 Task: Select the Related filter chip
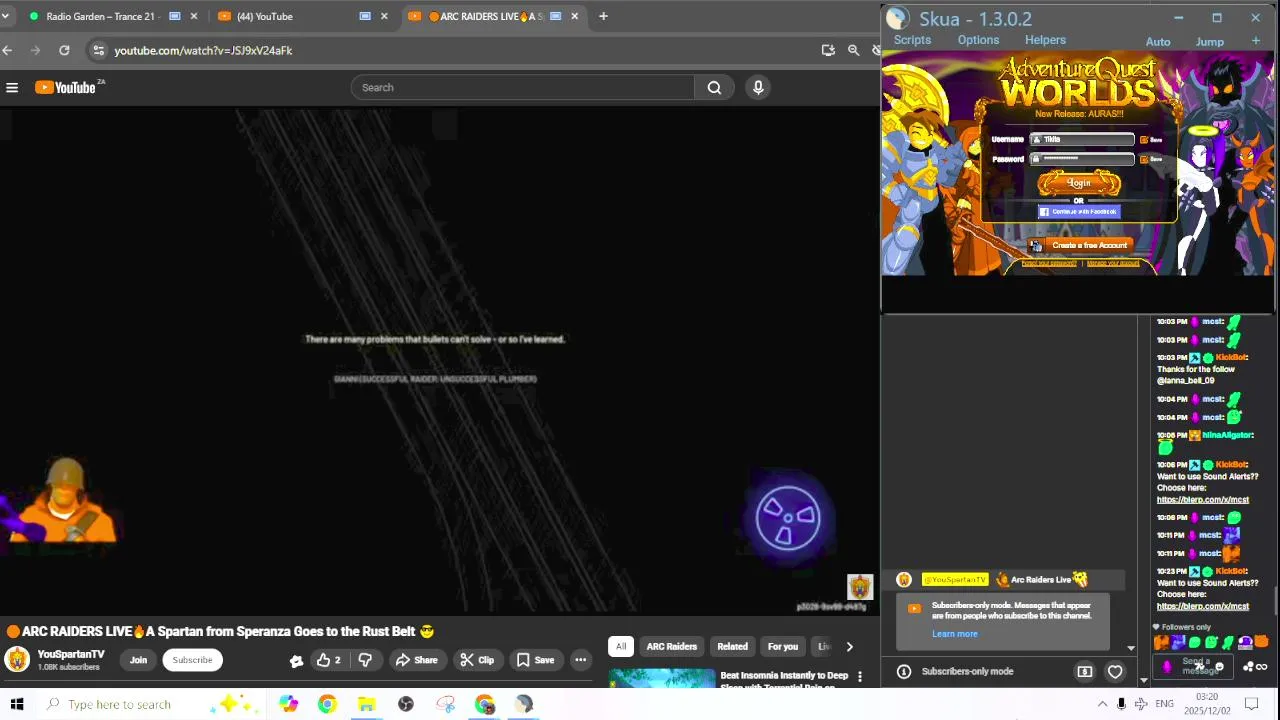tap(732, 647)
